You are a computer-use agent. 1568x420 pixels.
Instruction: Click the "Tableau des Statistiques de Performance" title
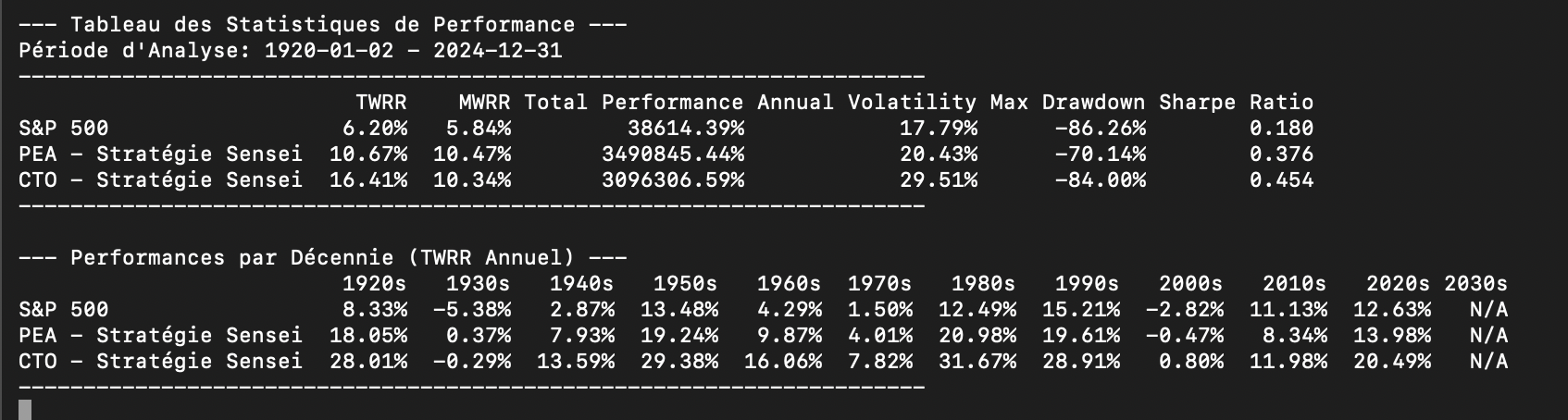tap(322, 24)
